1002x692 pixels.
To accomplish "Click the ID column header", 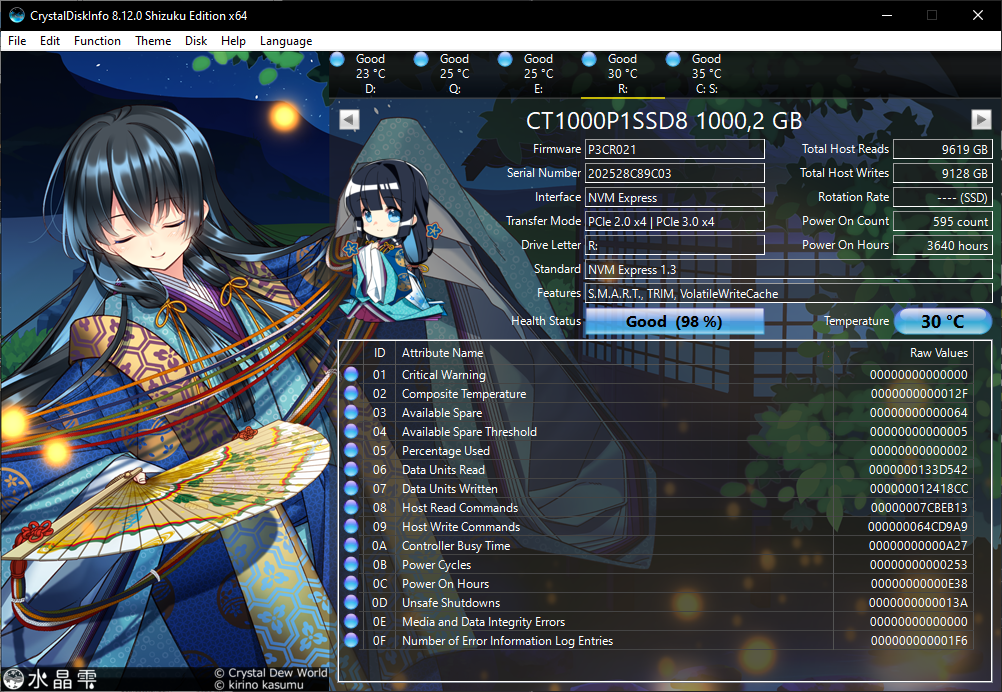I will pyautogui.click(x=380, y=353).
